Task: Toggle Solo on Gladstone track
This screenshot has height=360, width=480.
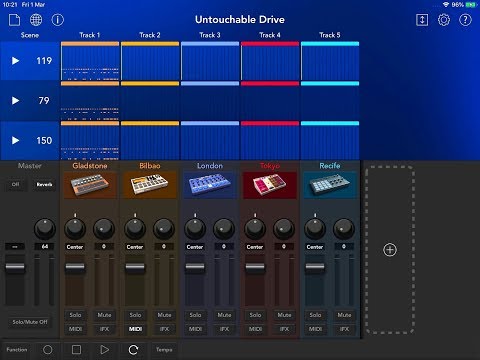Action: [x=75, y=315]
